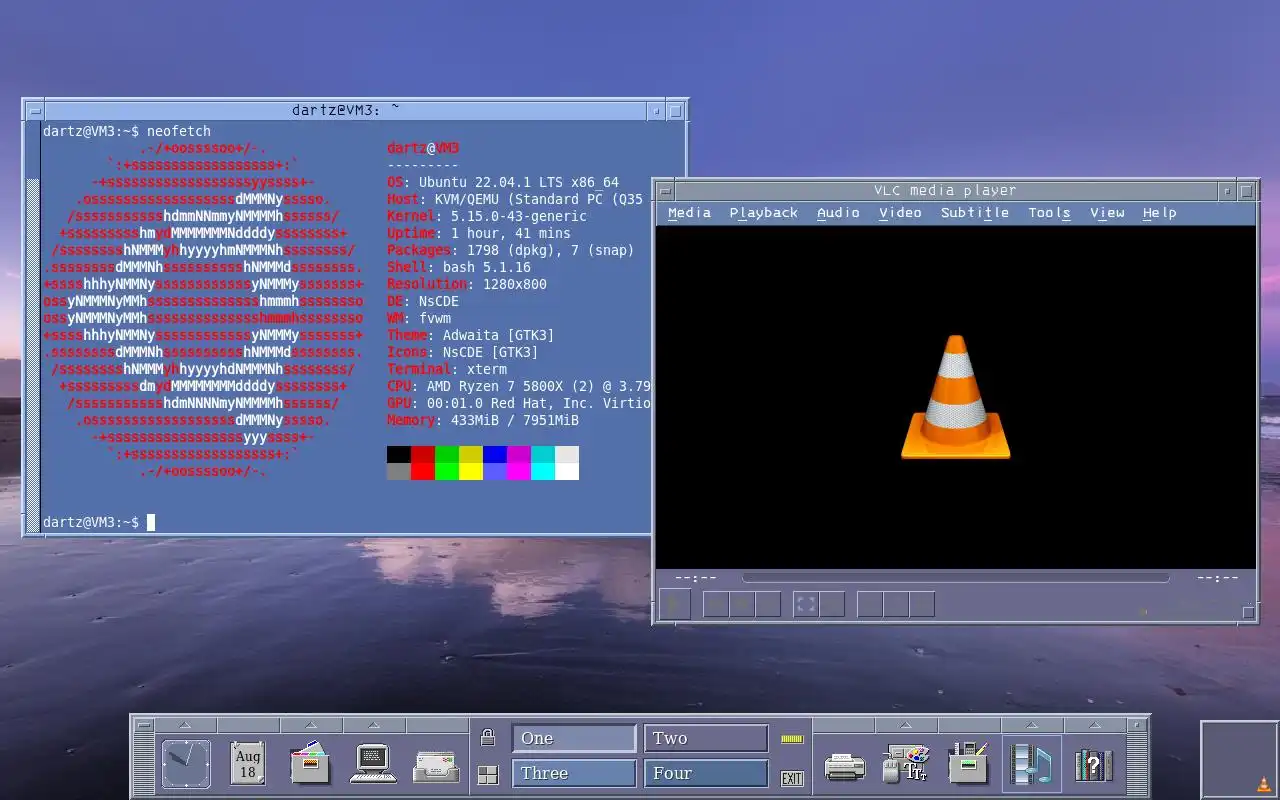Click the padlock lock-screen icon
The height and width of the screenshot is (800, 1280).
pyautogui.click(x=488, y=738)
